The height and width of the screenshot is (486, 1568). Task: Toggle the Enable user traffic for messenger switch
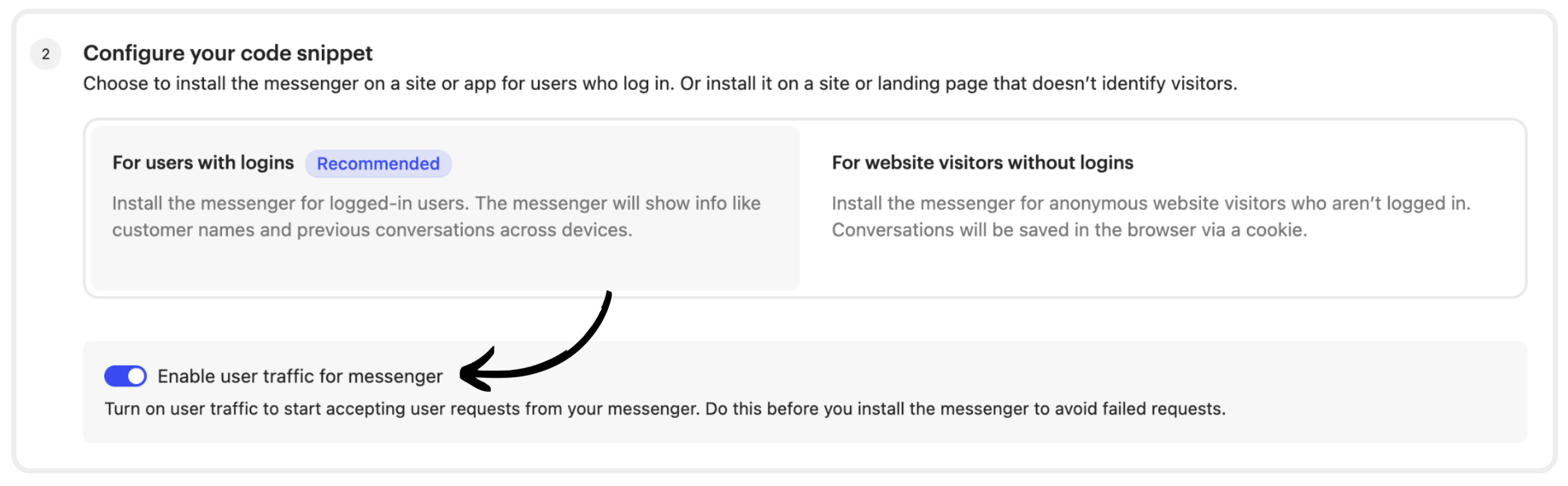[x=126, y=376]
